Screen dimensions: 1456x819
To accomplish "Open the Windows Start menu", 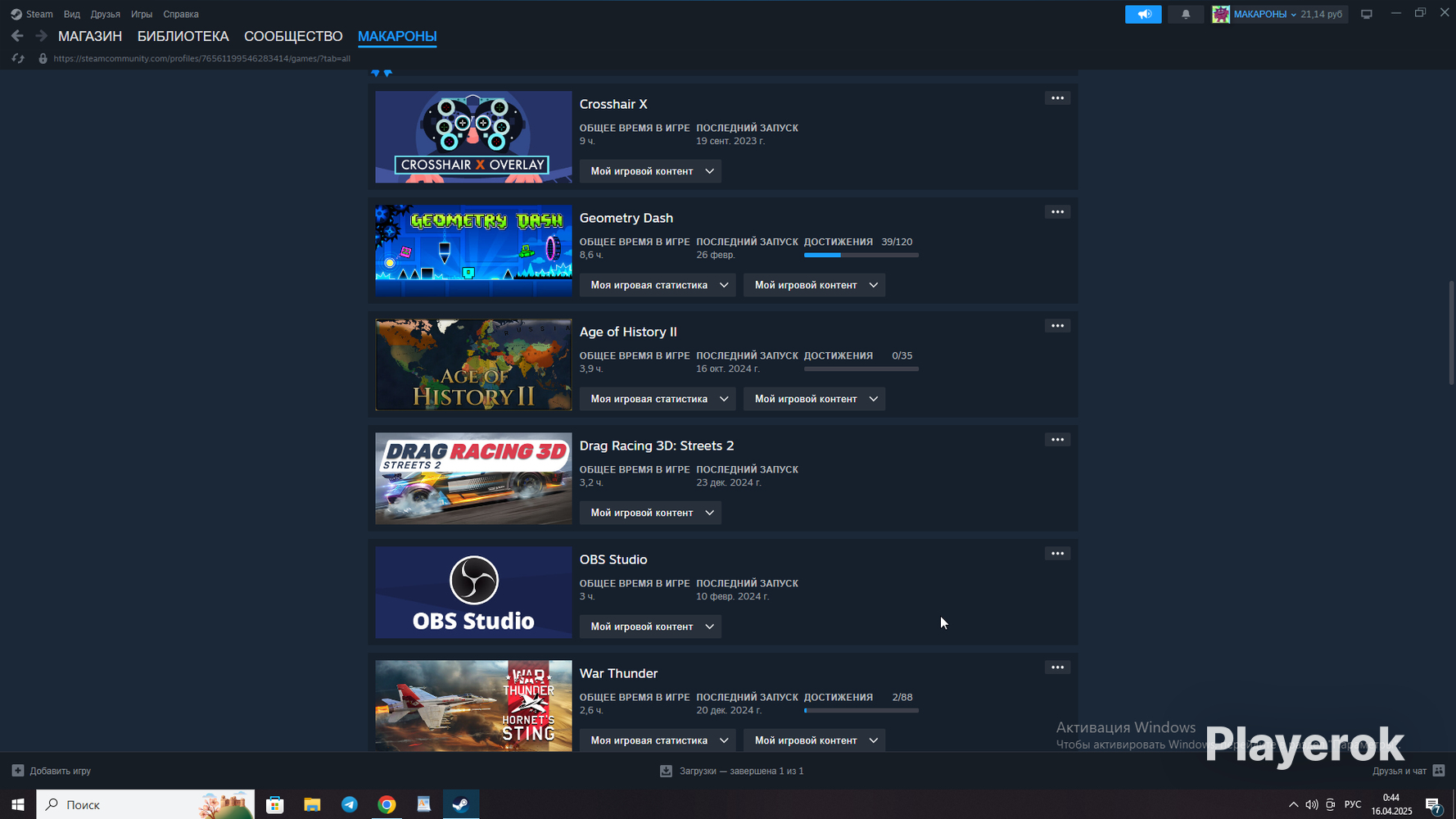I will (x=18, y=804).
